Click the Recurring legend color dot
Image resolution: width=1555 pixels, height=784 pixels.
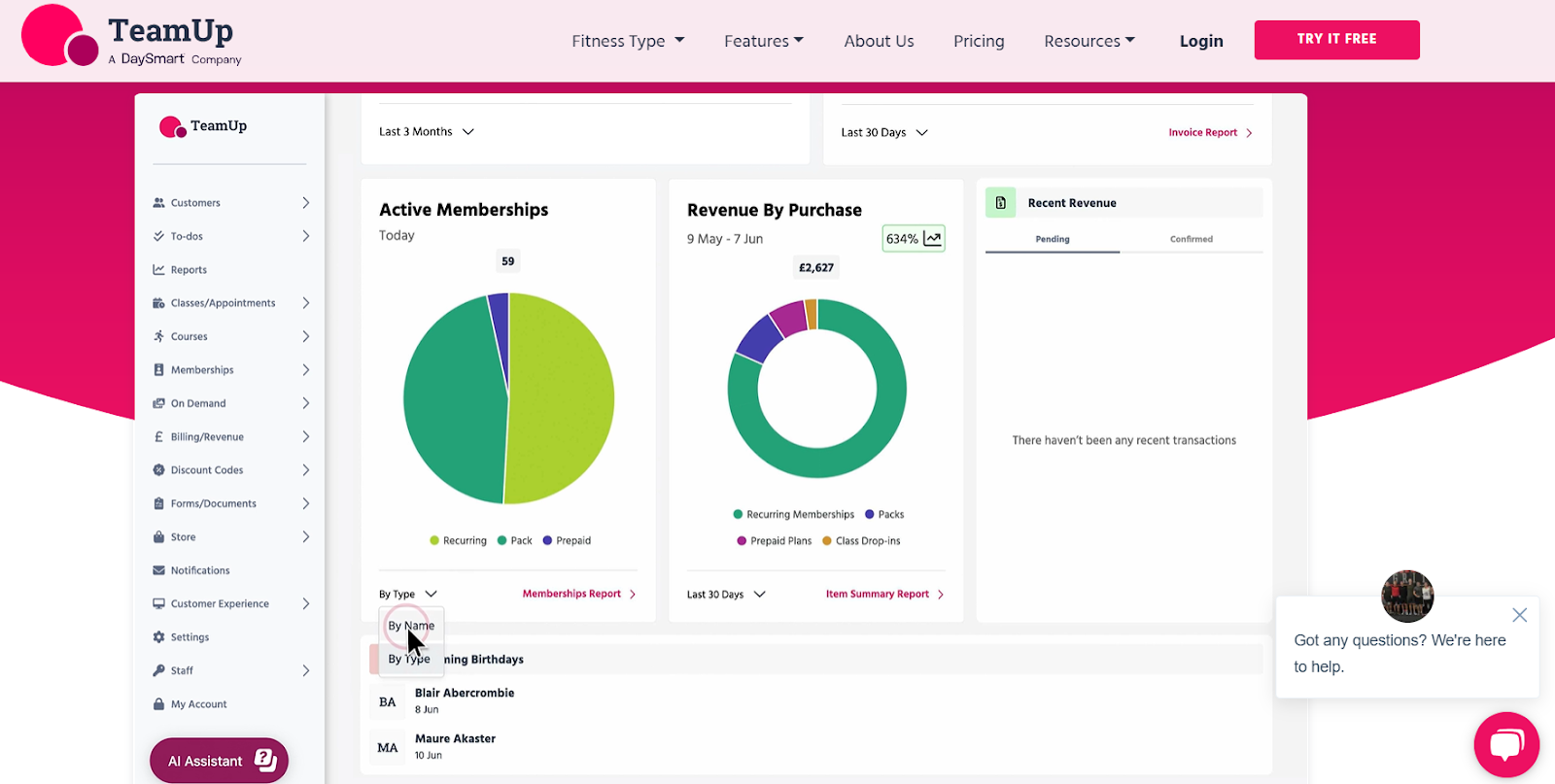tap(434, 540)
